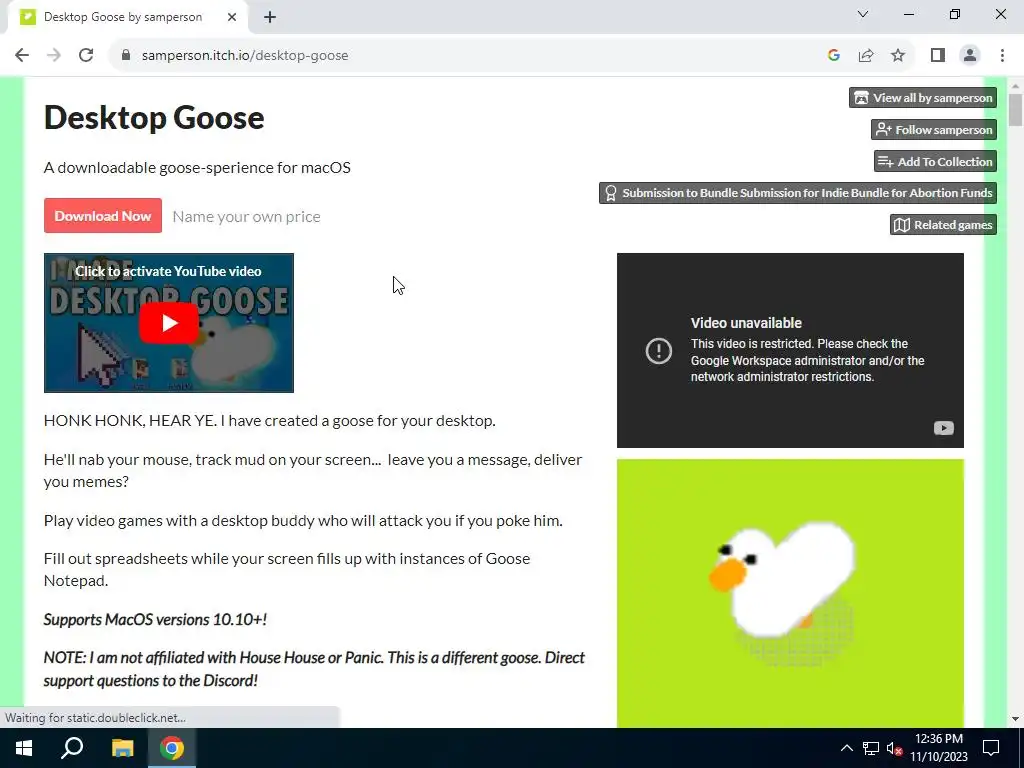The width and height of the screenshot is (1024, 768).
Task: Click the address bar URL field
Action: tap(469, 56)
